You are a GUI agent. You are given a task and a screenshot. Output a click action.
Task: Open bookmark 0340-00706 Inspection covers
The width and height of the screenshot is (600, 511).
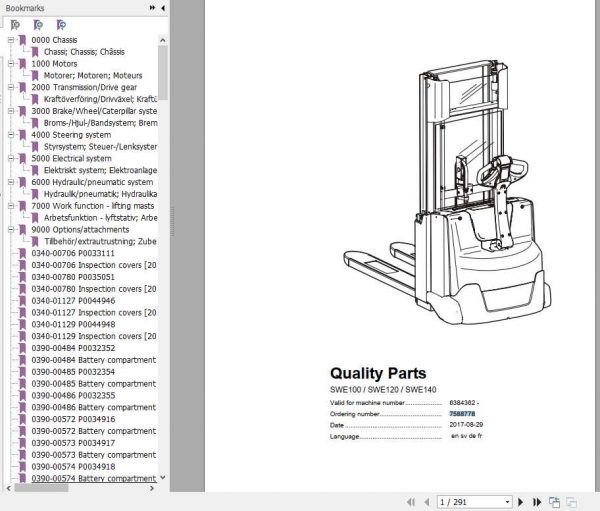(x=94, y=265)
